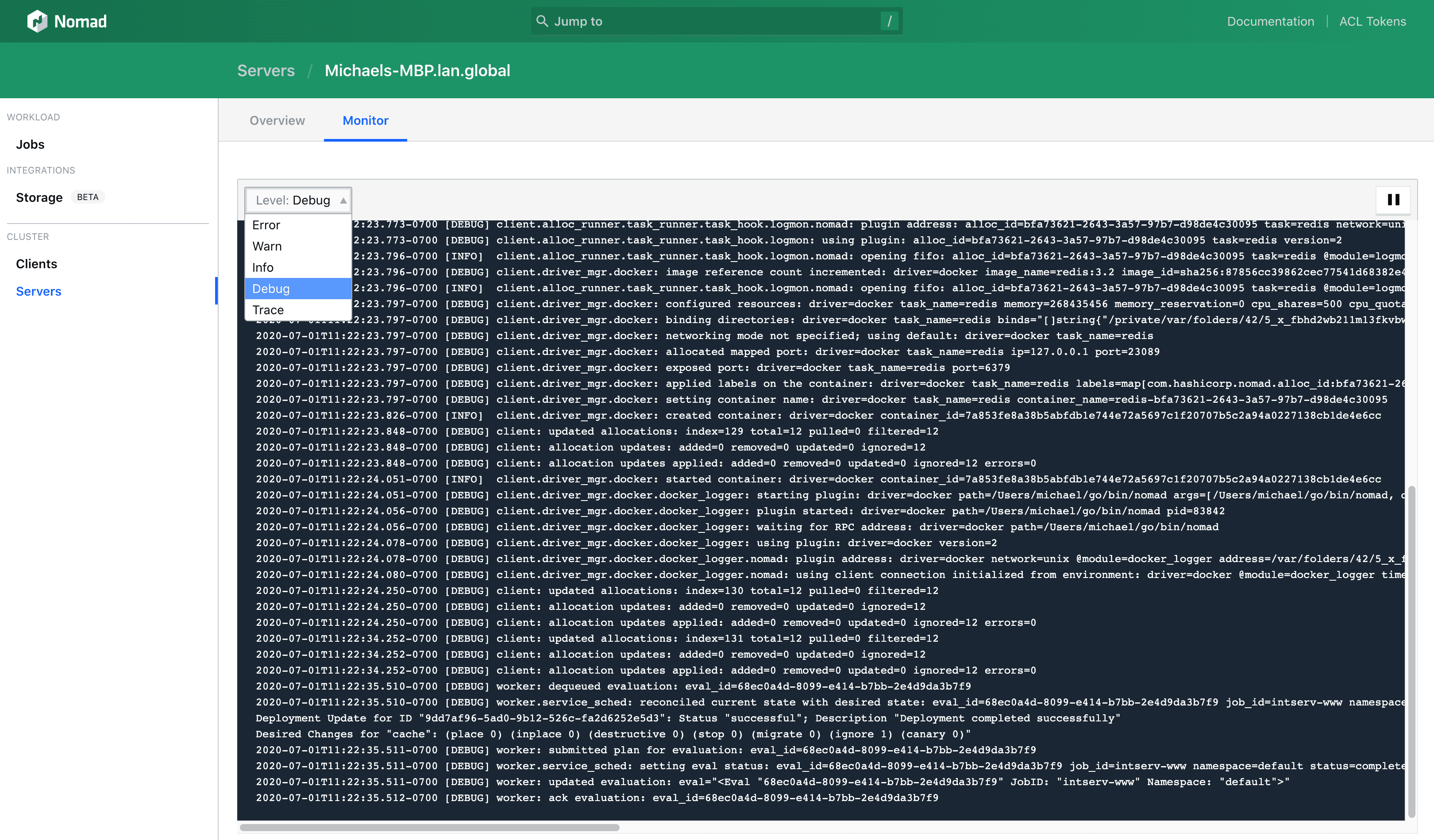Viewport: 1434px width, 840px height.
Task: Open Storage beta section
Action: point(39,197)
